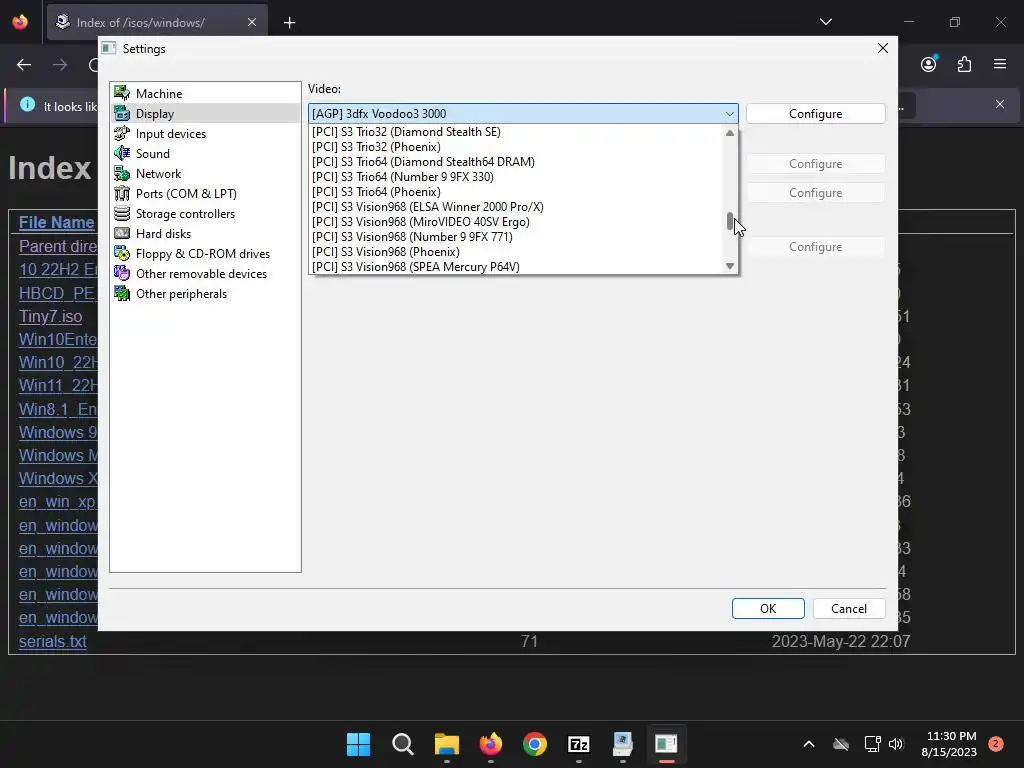The height and width of the screenshot is (768, 1024).
Task: Select the Machine settings category
Action: (205, 93)
